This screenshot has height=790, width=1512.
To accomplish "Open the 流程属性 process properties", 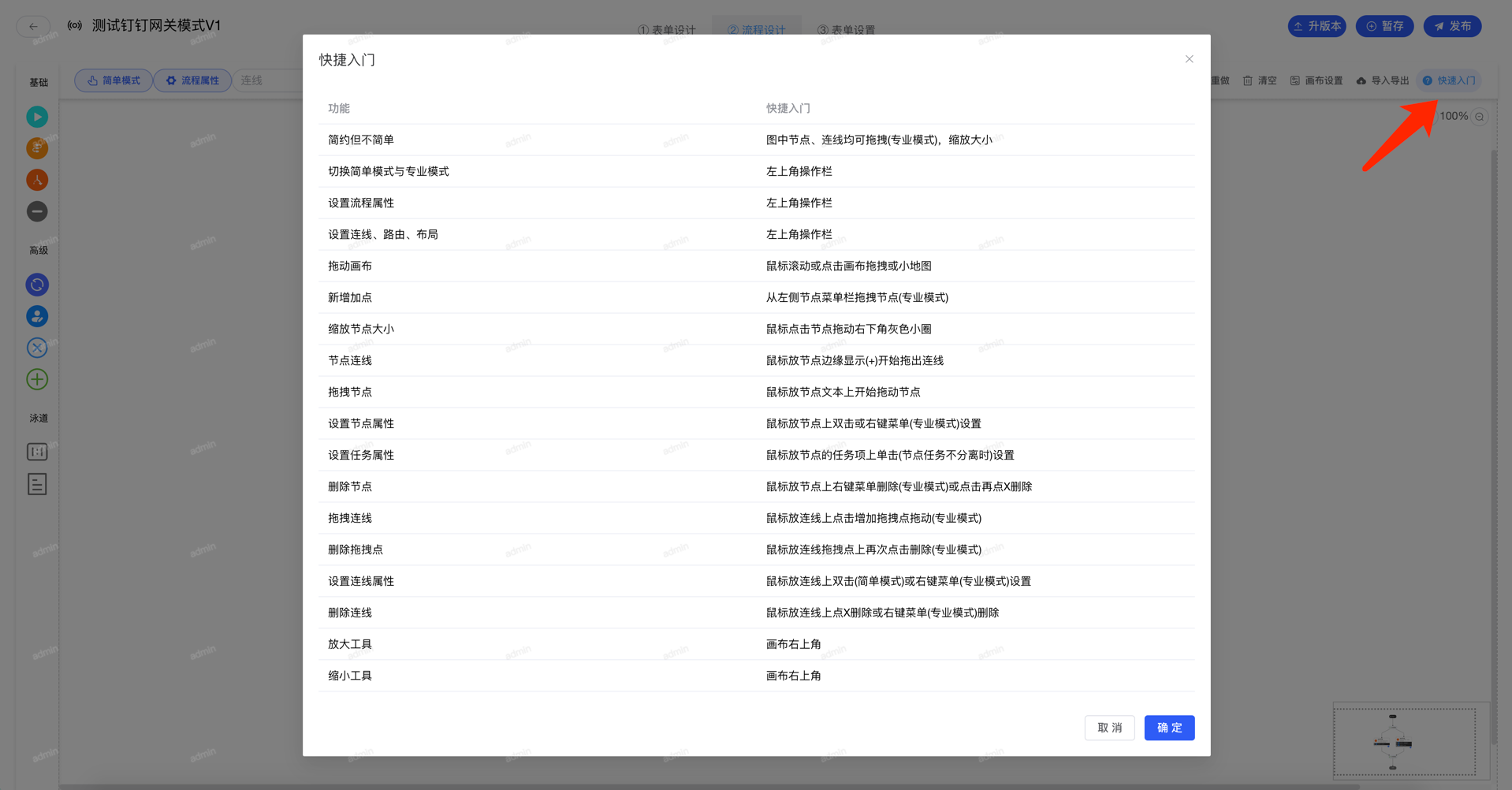I will coord(192,80).
